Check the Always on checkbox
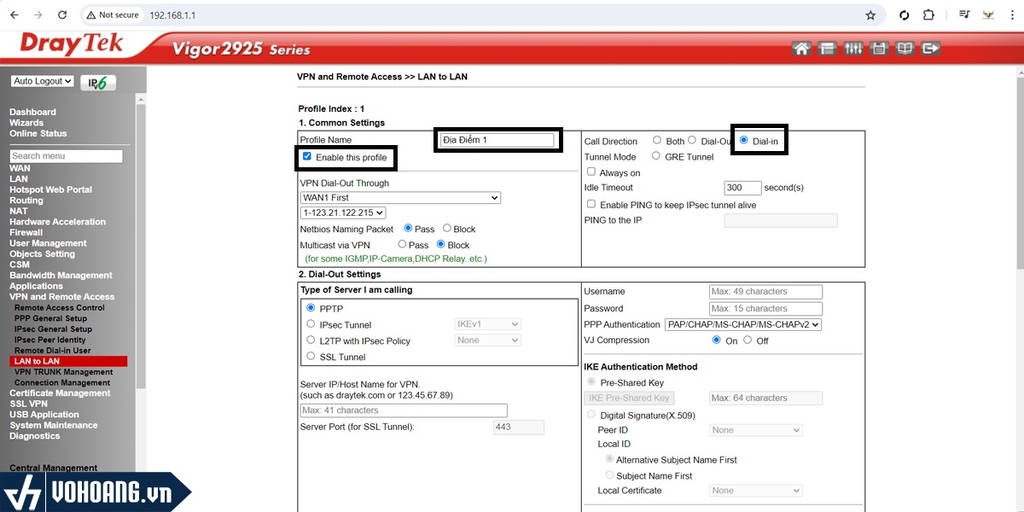Image resolution: width=1024 pixels, height=512 pixels. (591, 172)
